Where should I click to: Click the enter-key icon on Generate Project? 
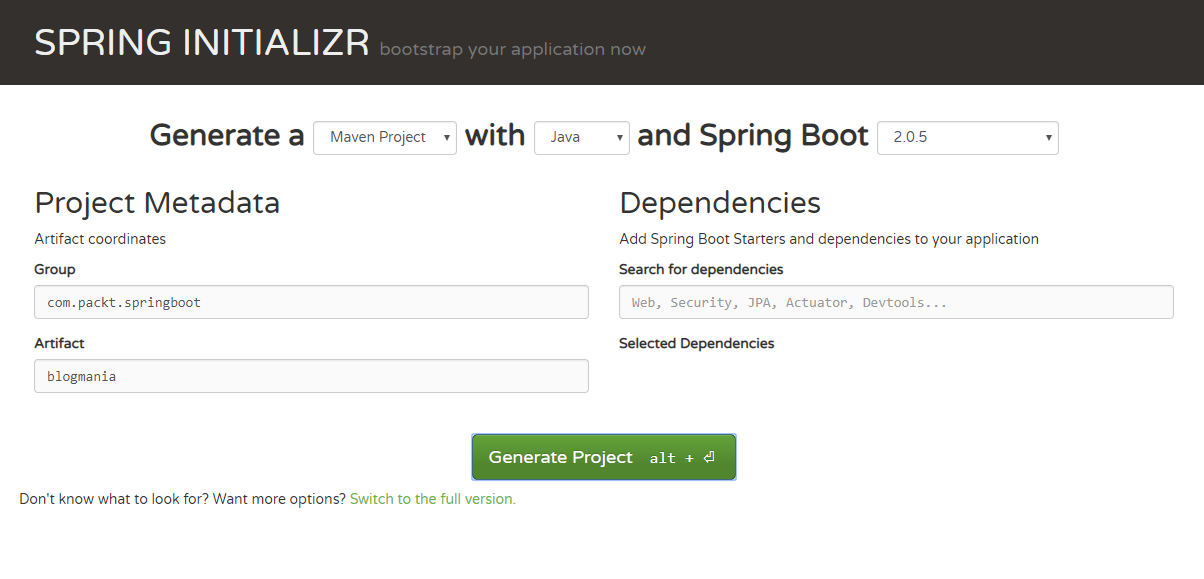tap(709, 458)
